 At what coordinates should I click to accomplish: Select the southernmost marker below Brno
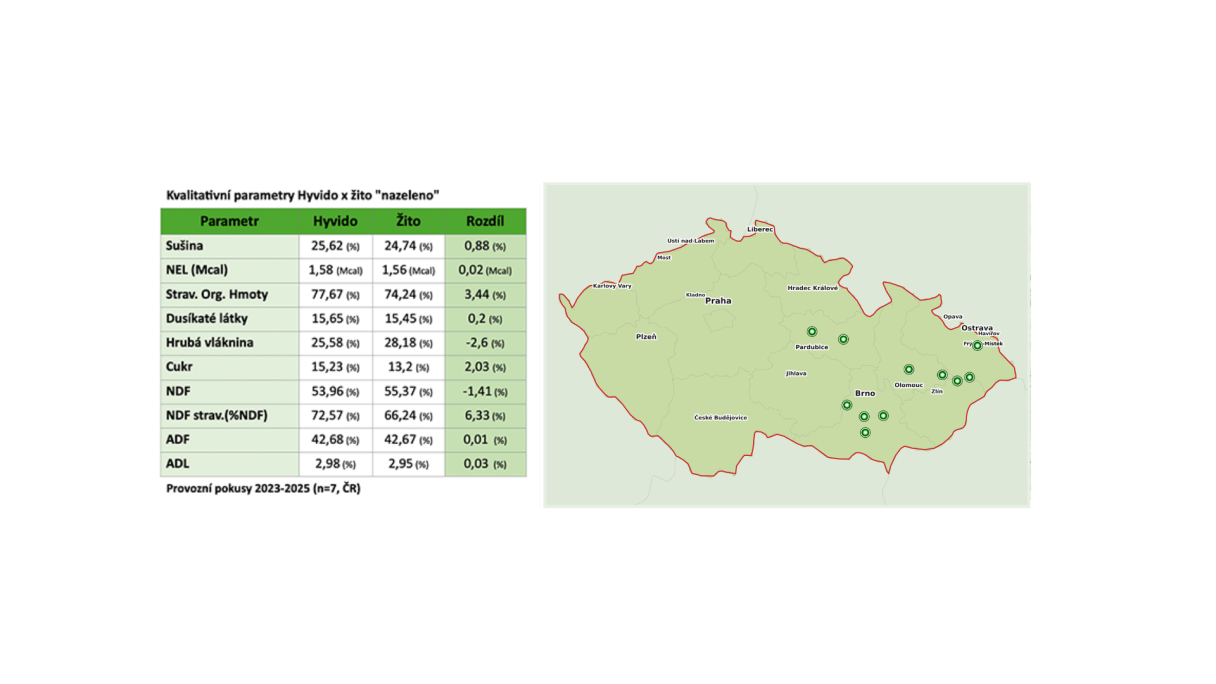click(x=865, y=433)
